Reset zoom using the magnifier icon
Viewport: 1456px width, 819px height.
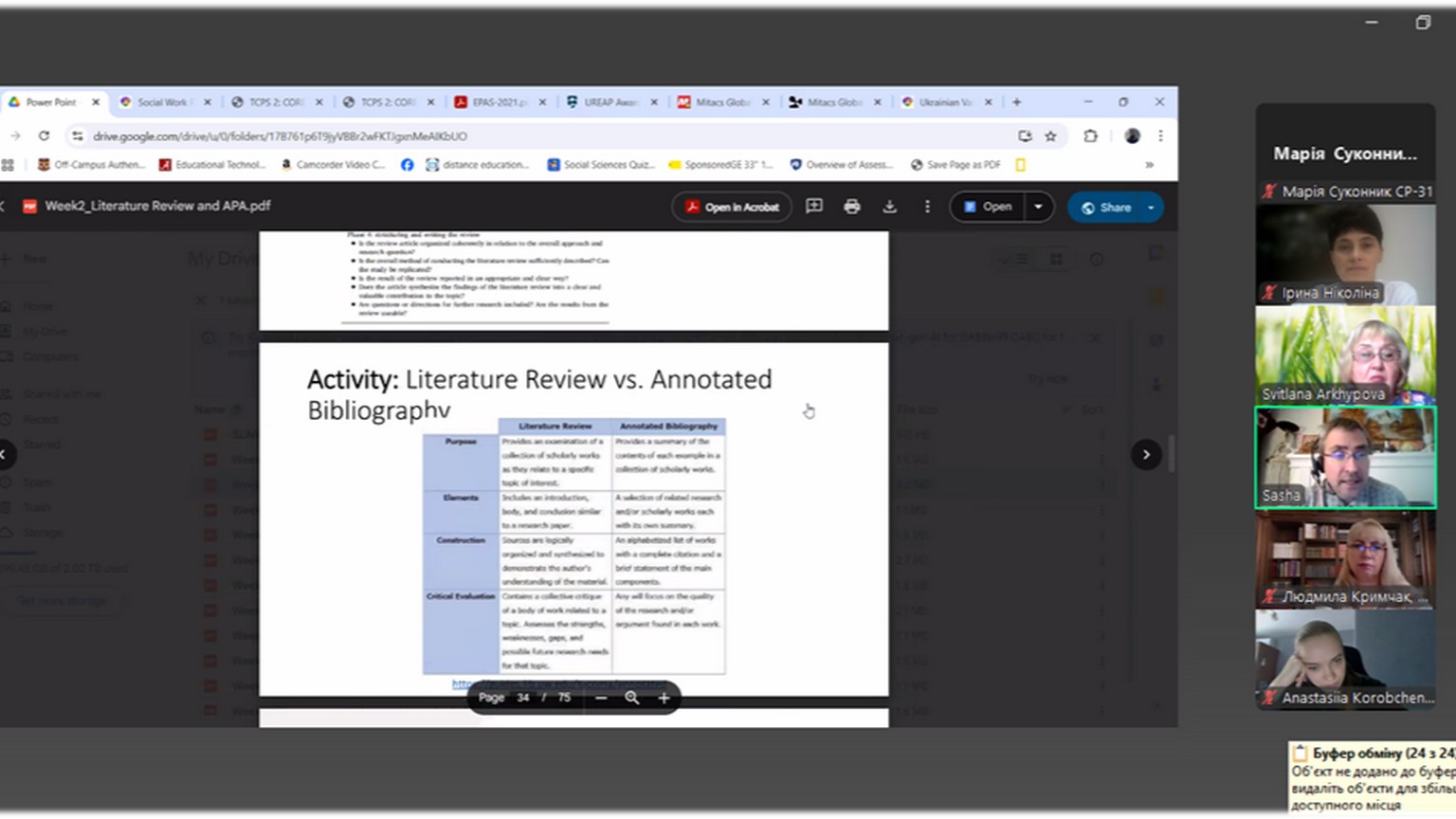632,698
